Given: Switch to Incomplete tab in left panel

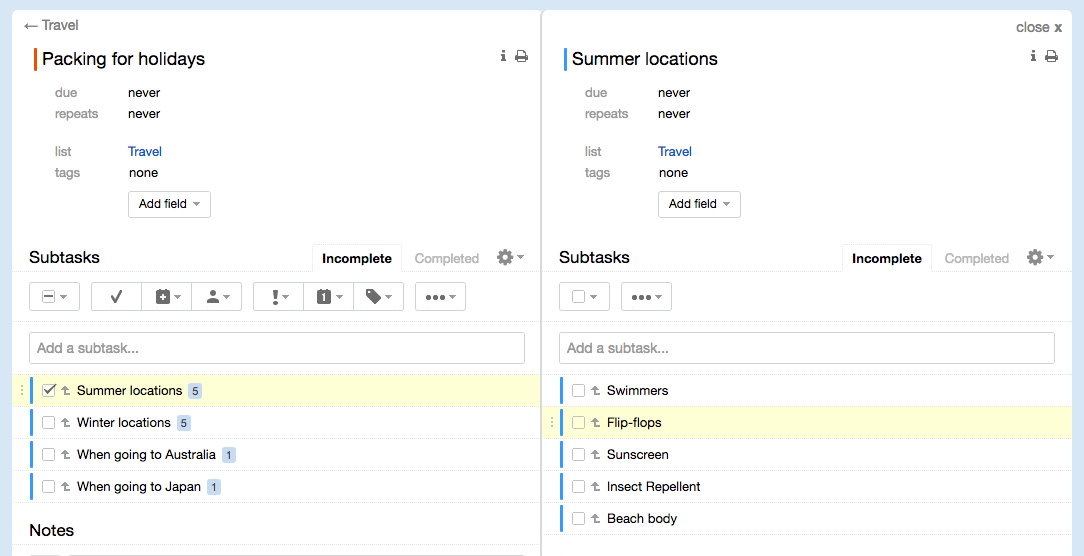Looking at the screenshot, I should (357, 259).
